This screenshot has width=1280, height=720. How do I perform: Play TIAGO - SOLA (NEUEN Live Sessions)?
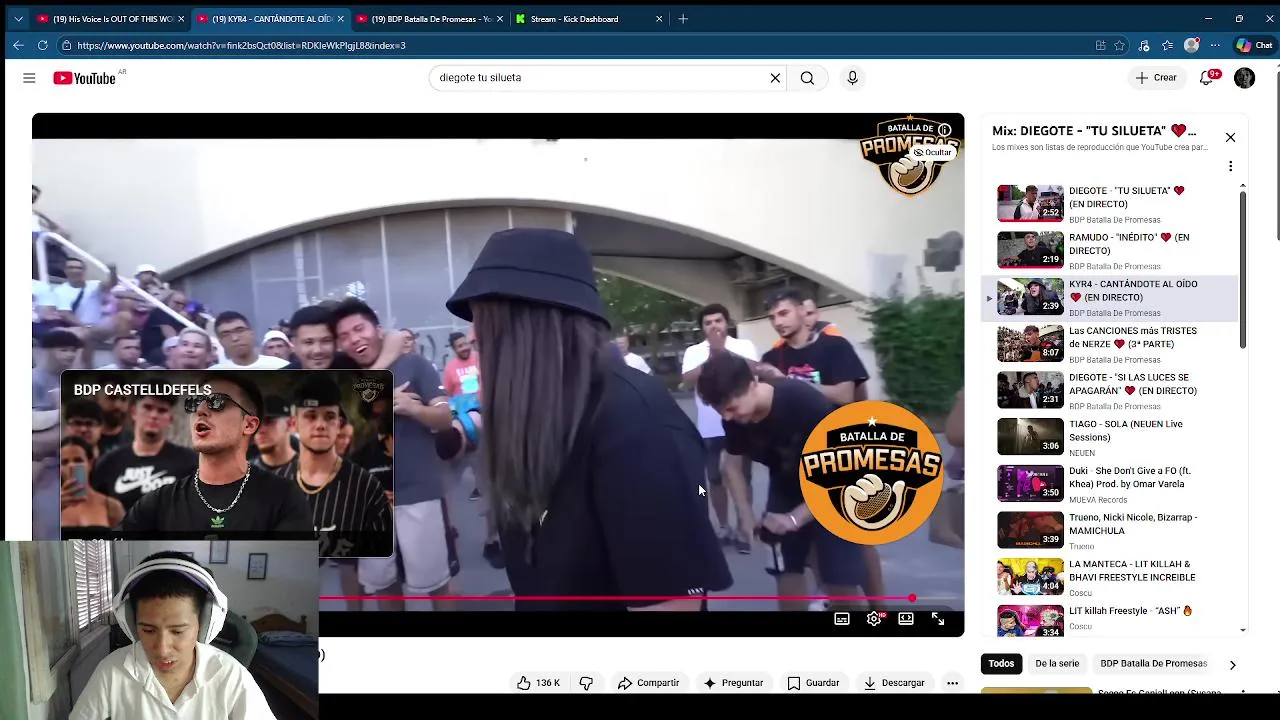(x=1110, y=437)
